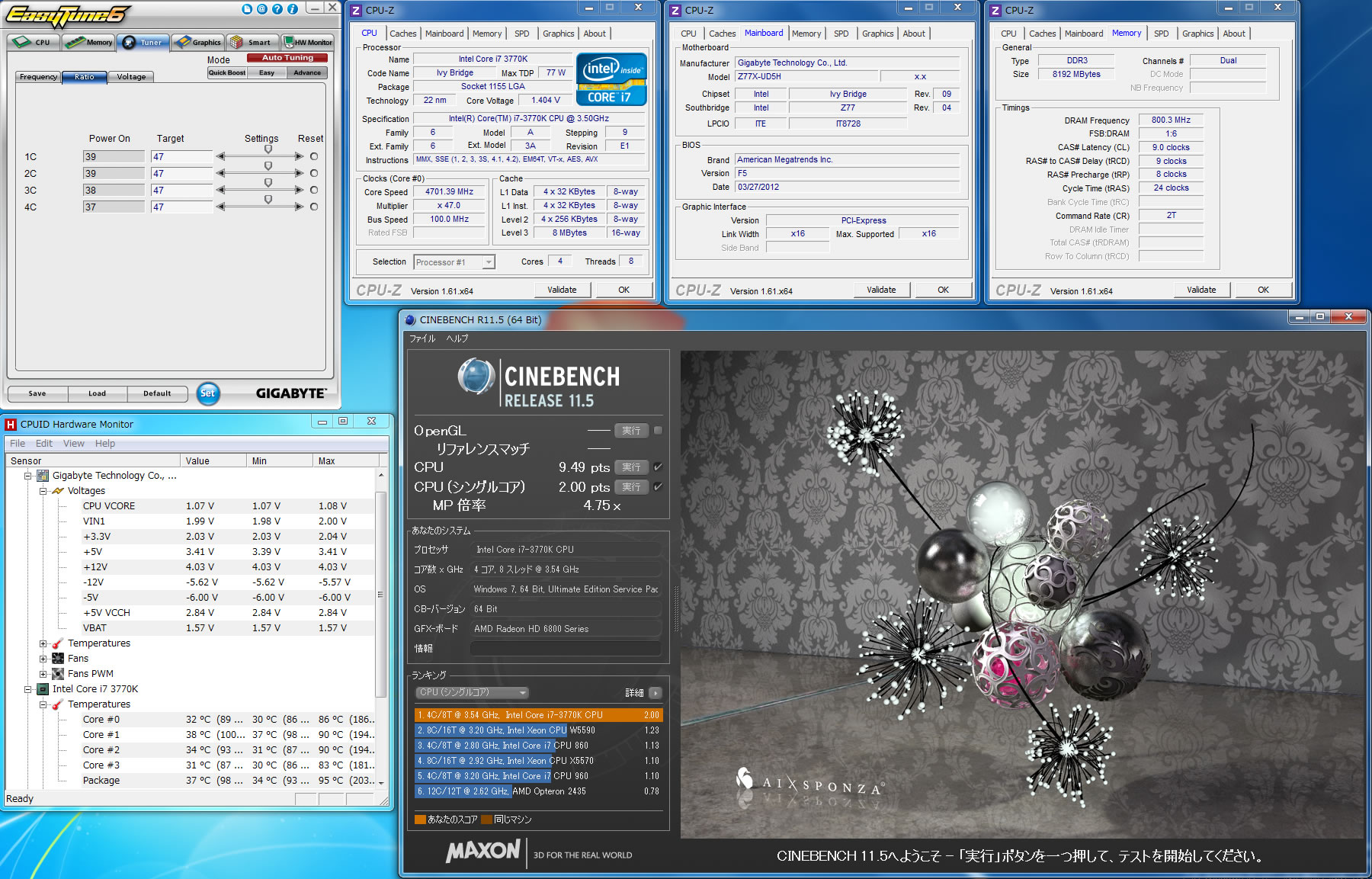Expand the Fans PWM tree node
This screenshot has height=879, width=1372.
43,674
